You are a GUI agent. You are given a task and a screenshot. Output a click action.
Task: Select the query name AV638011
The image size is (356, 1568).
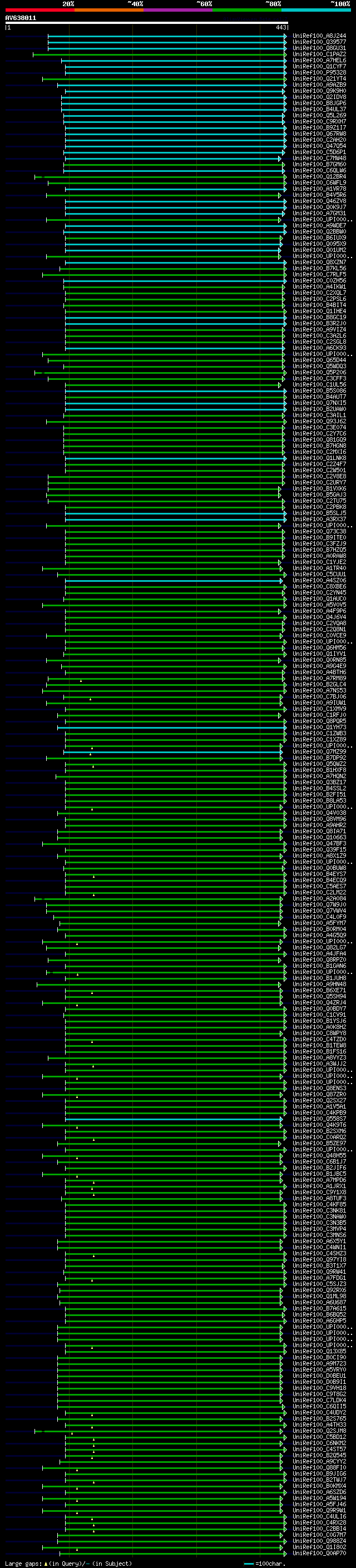click(21, 18)
